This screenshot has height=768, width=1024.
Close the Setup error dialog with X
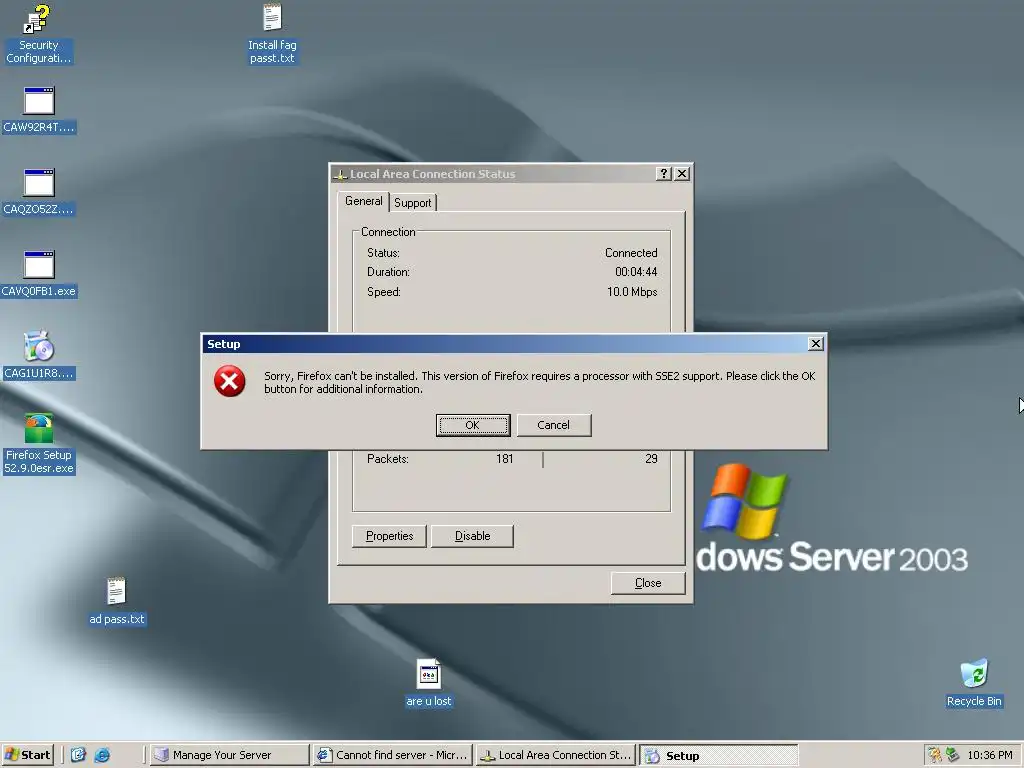pos(816,344)
